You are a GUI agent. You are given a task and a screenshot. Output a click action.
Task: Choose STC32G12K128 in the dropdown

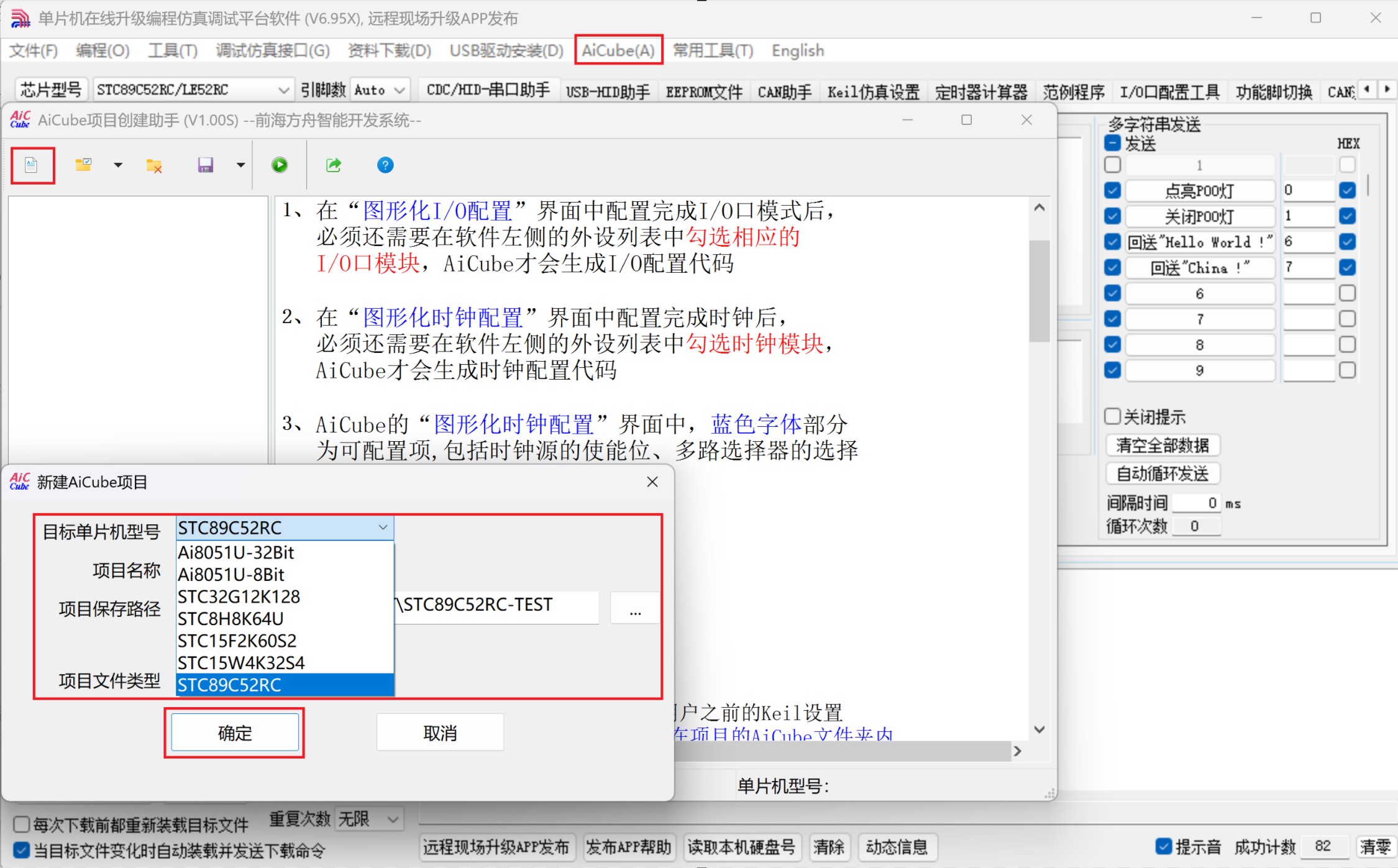pyautogui.click(x=285, y=596)
